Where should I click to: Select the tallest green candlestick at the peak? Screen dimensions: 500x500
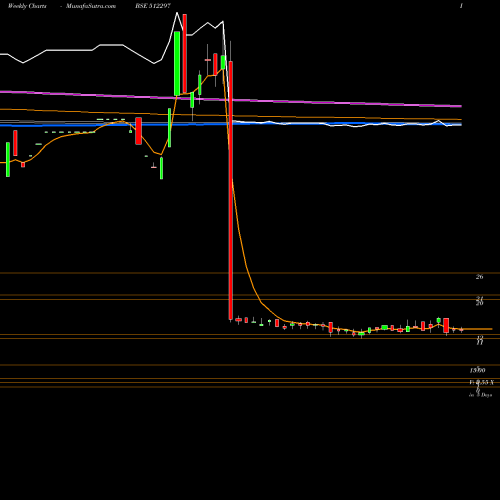coord(177,63)
